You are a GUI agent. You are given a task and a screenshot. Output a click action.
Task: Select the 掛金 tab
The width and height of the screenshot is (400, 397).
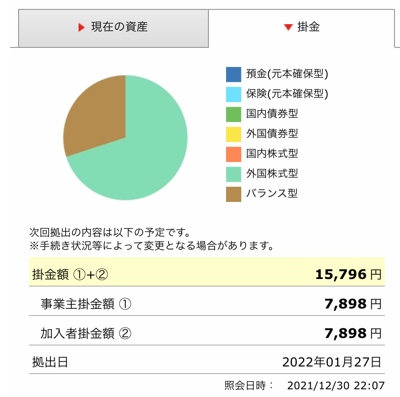[x=302, y=28]
